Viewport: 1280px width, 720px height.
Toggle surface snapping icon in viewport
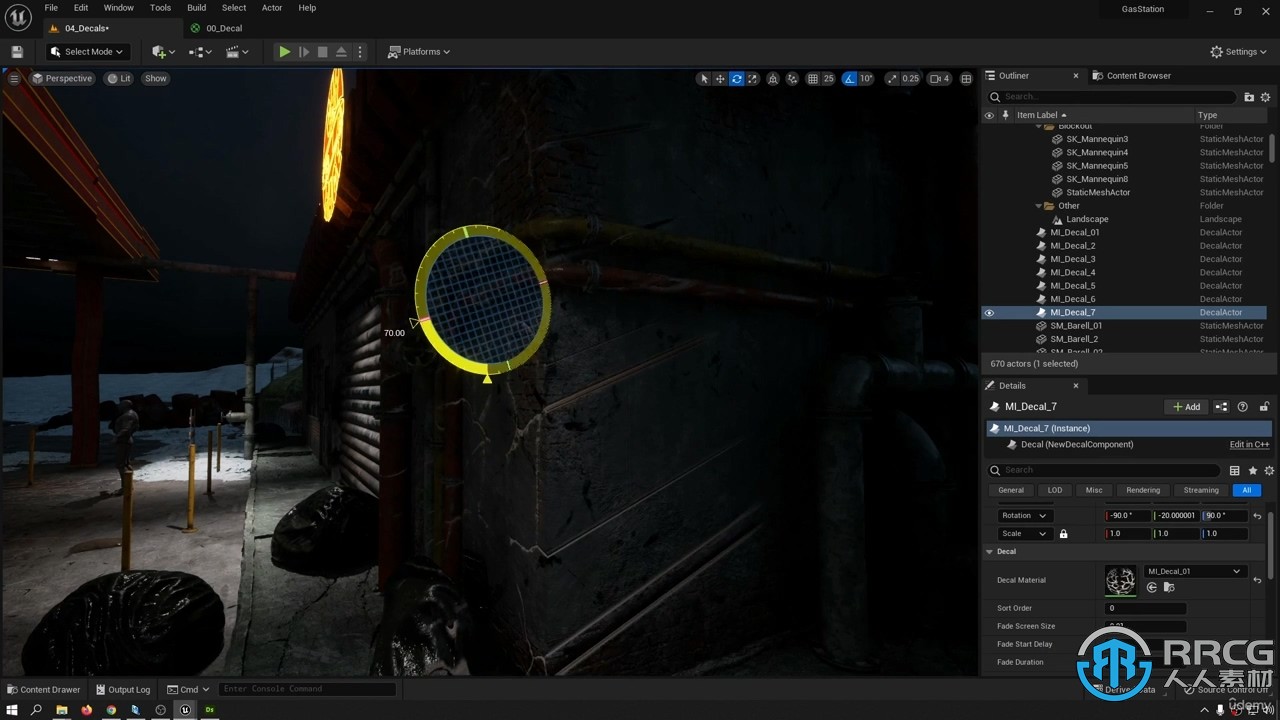coord(793,79)
